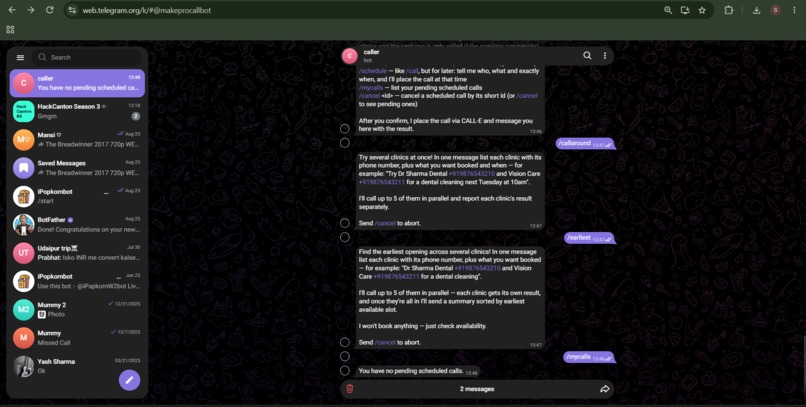Click the sent /callaround message bubble

585,144
